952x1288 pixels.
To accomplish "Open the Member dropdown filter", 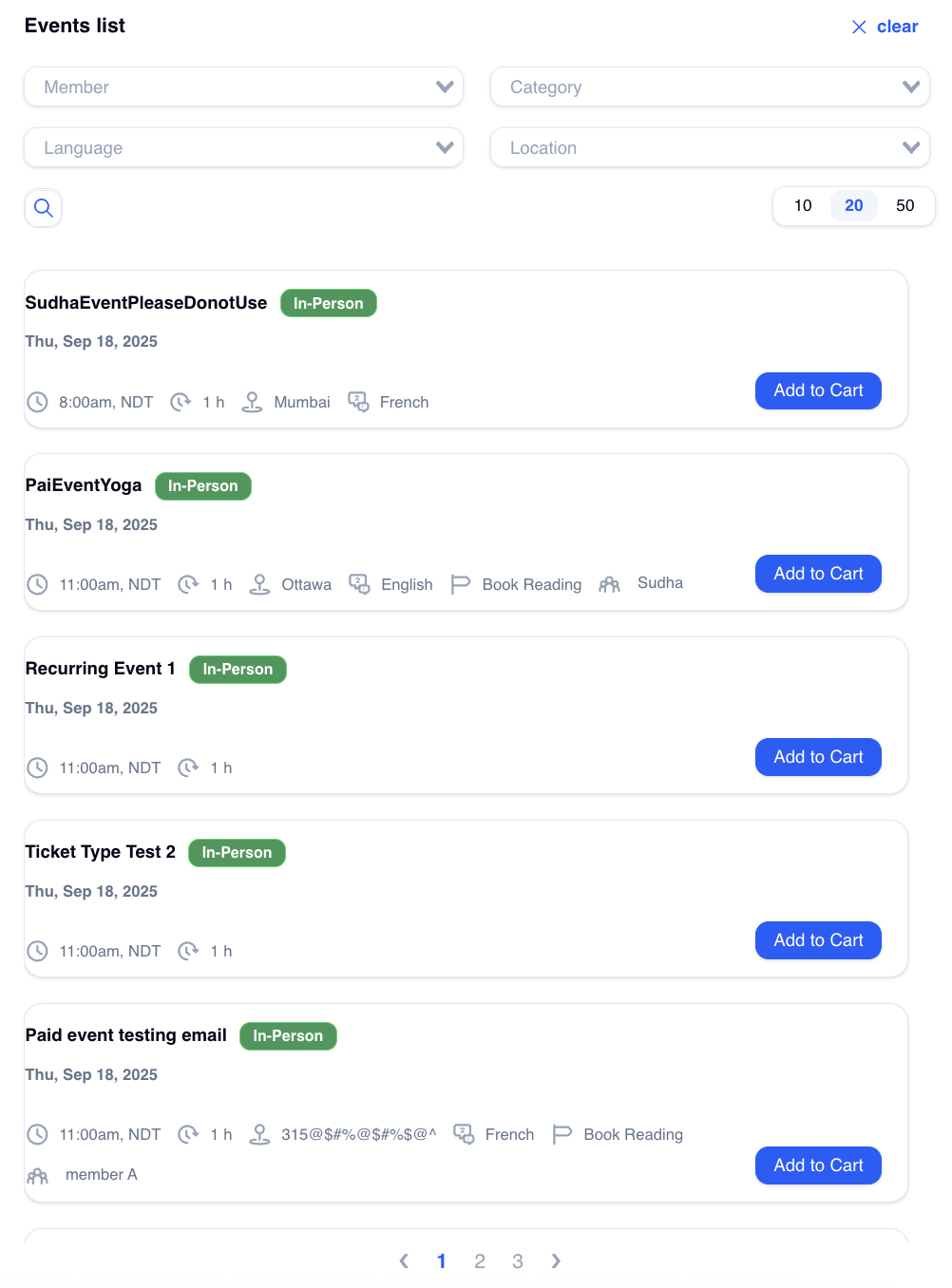I will click(244, 87).
